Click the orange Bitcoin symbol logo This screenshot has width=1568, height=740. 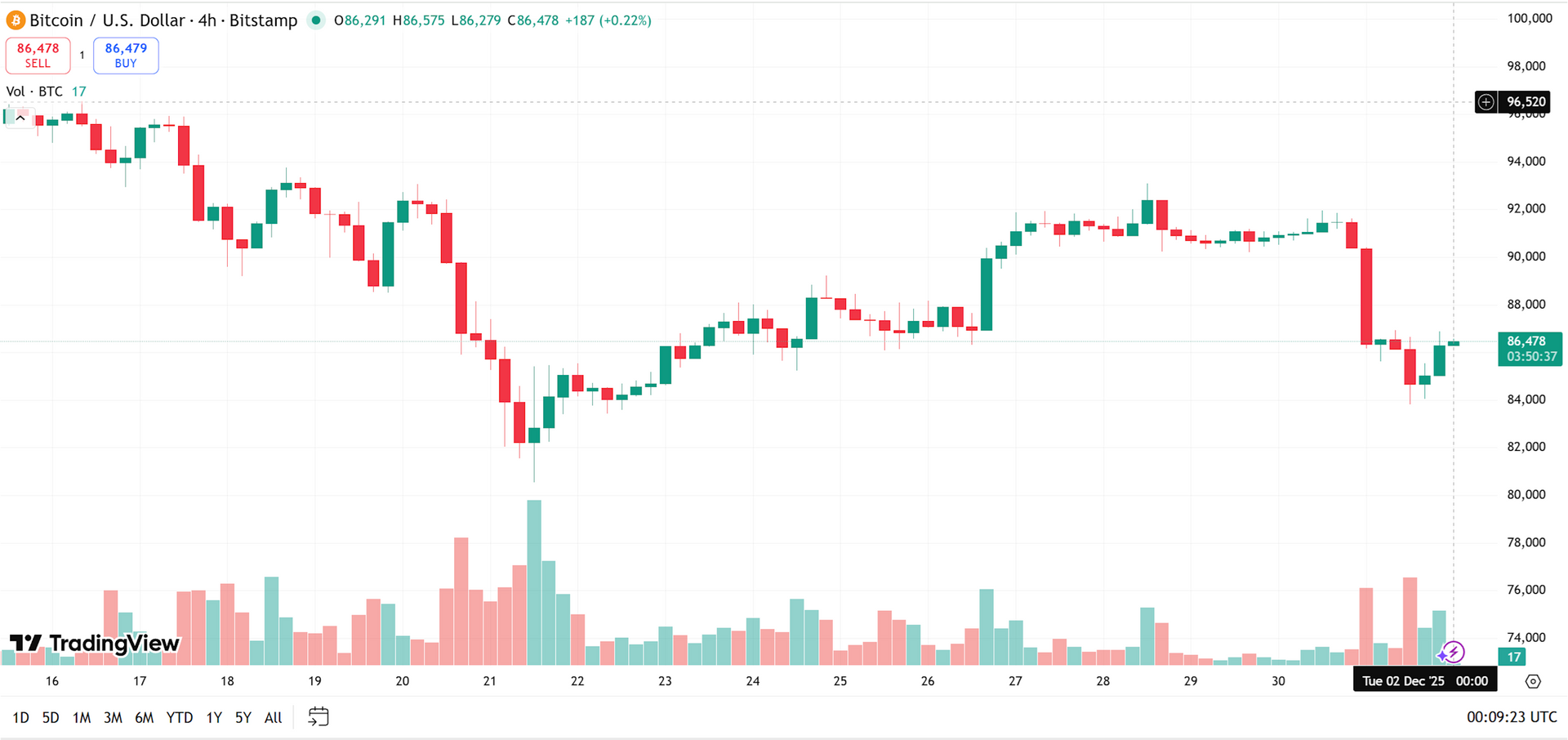pyautogui.click(x=16, y=20)
